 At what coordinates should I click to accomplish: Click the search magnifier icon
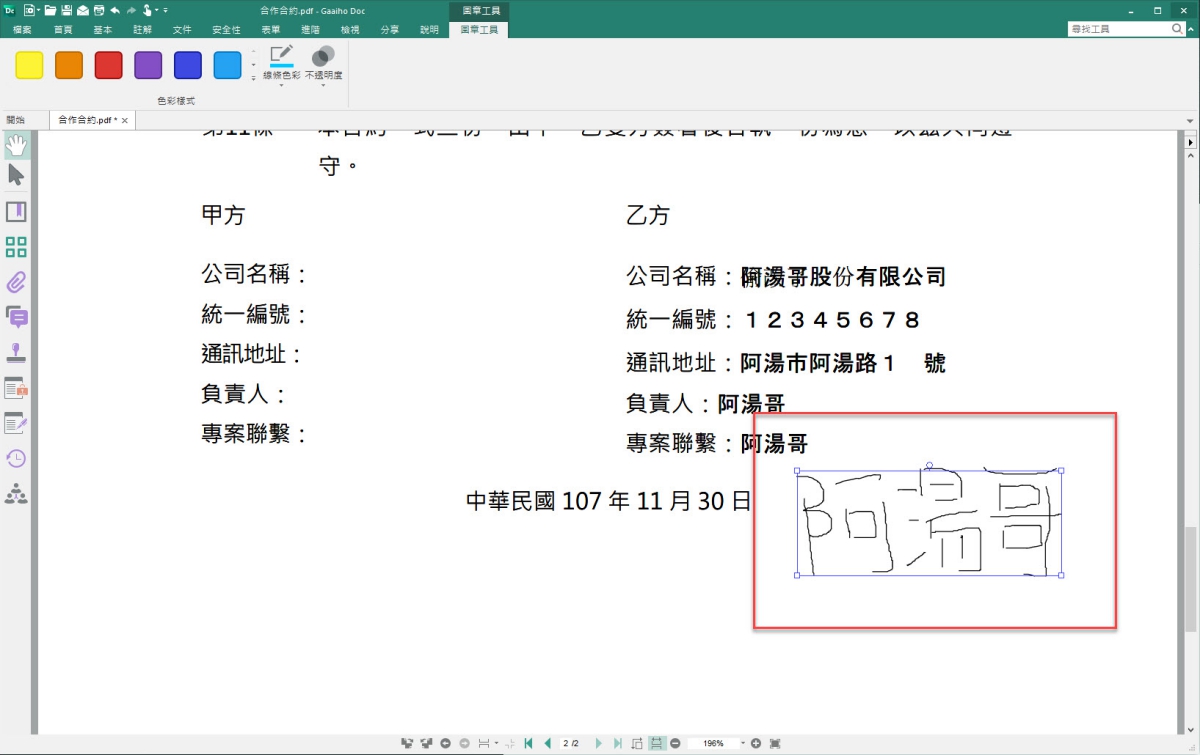click(x=1178, y=29)
